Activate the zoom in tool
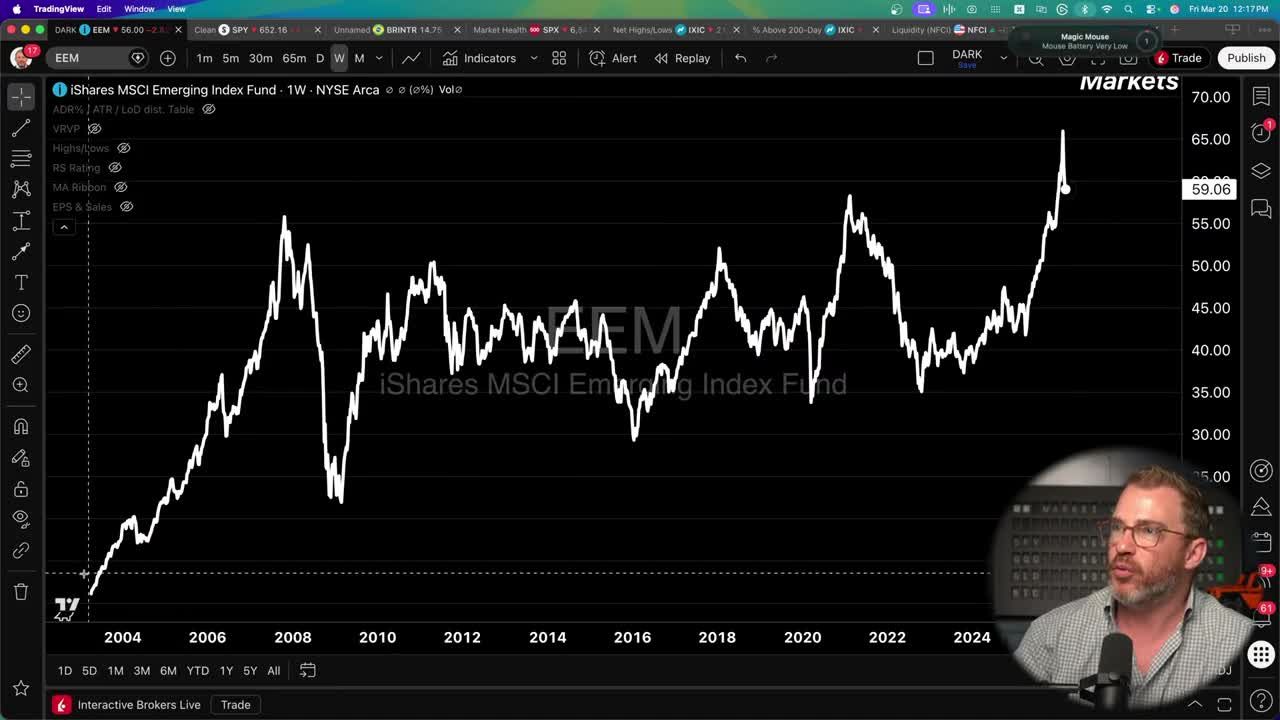This screenshot has height=720, width=1280. tap(21, 385)
